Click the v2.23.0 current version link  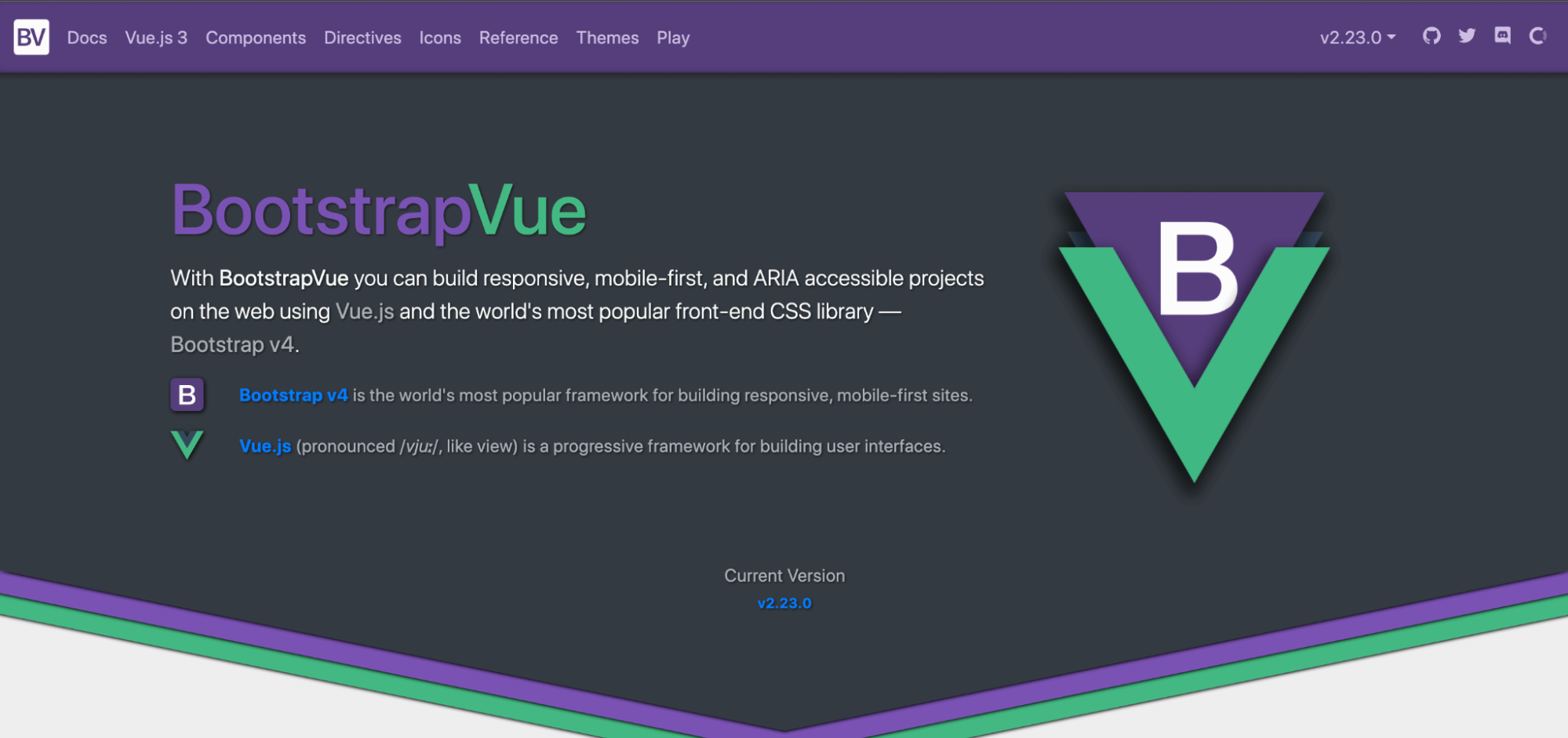click(x=784, y=603)
